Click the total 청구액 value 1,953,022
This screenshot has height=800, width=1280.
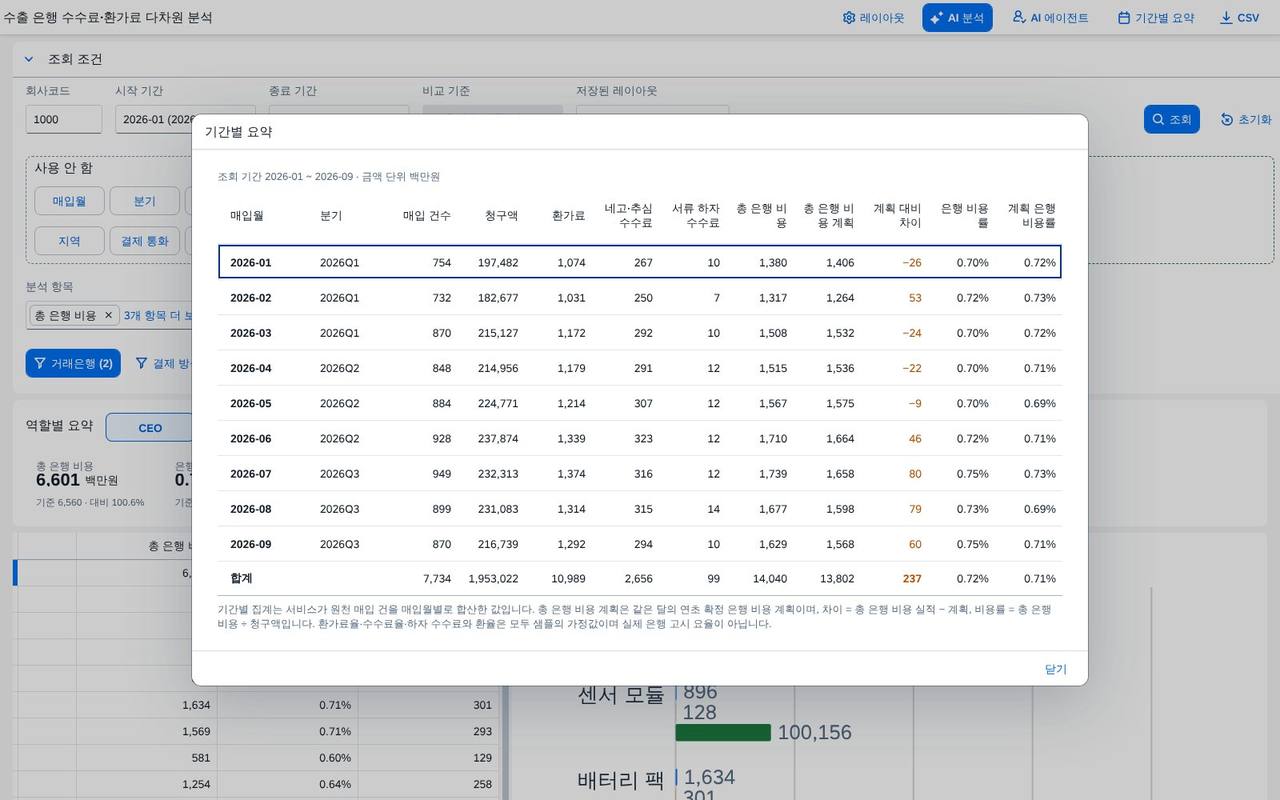pos(493,578)
